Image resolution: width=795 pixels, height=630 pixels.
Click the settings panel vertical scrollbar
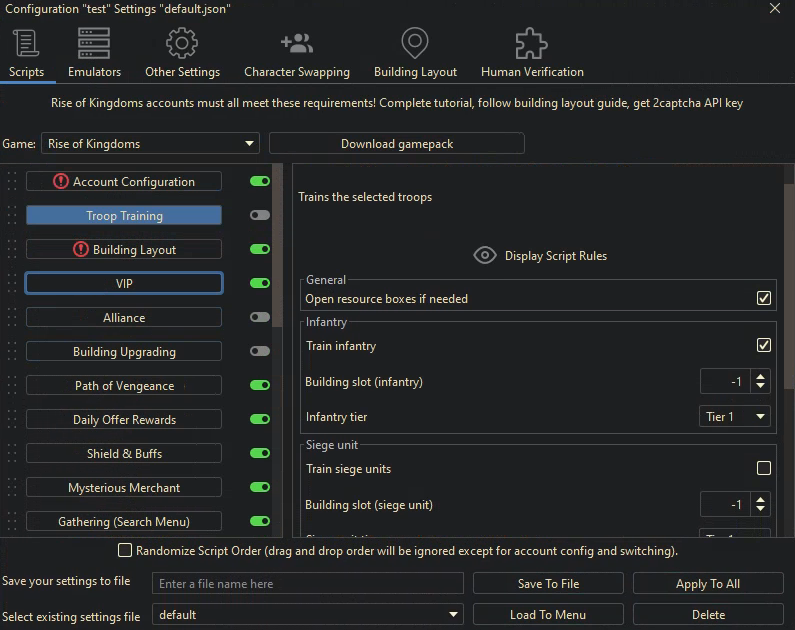(789, 286)
